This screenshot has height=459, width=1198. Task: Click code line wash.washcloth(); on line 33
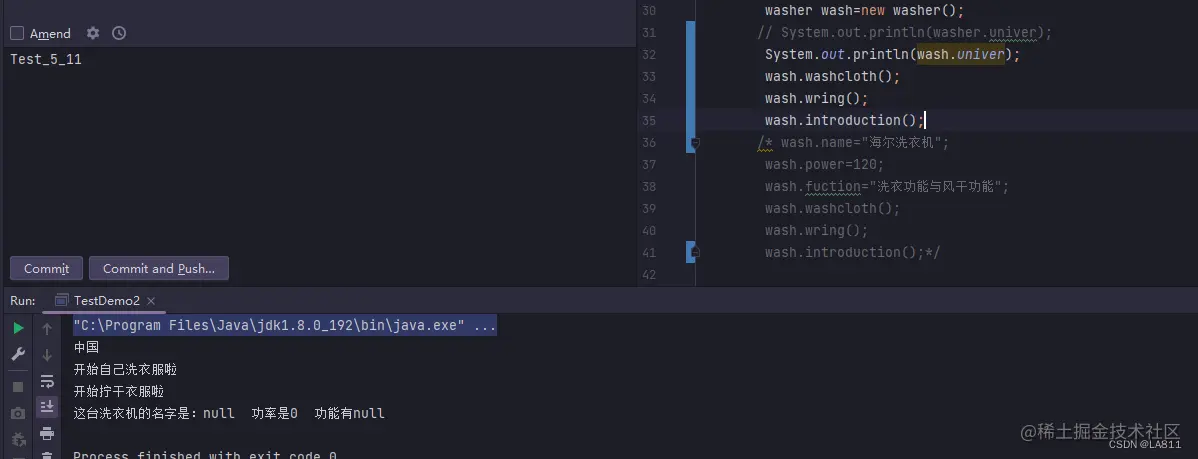click(x=833, y=76)
